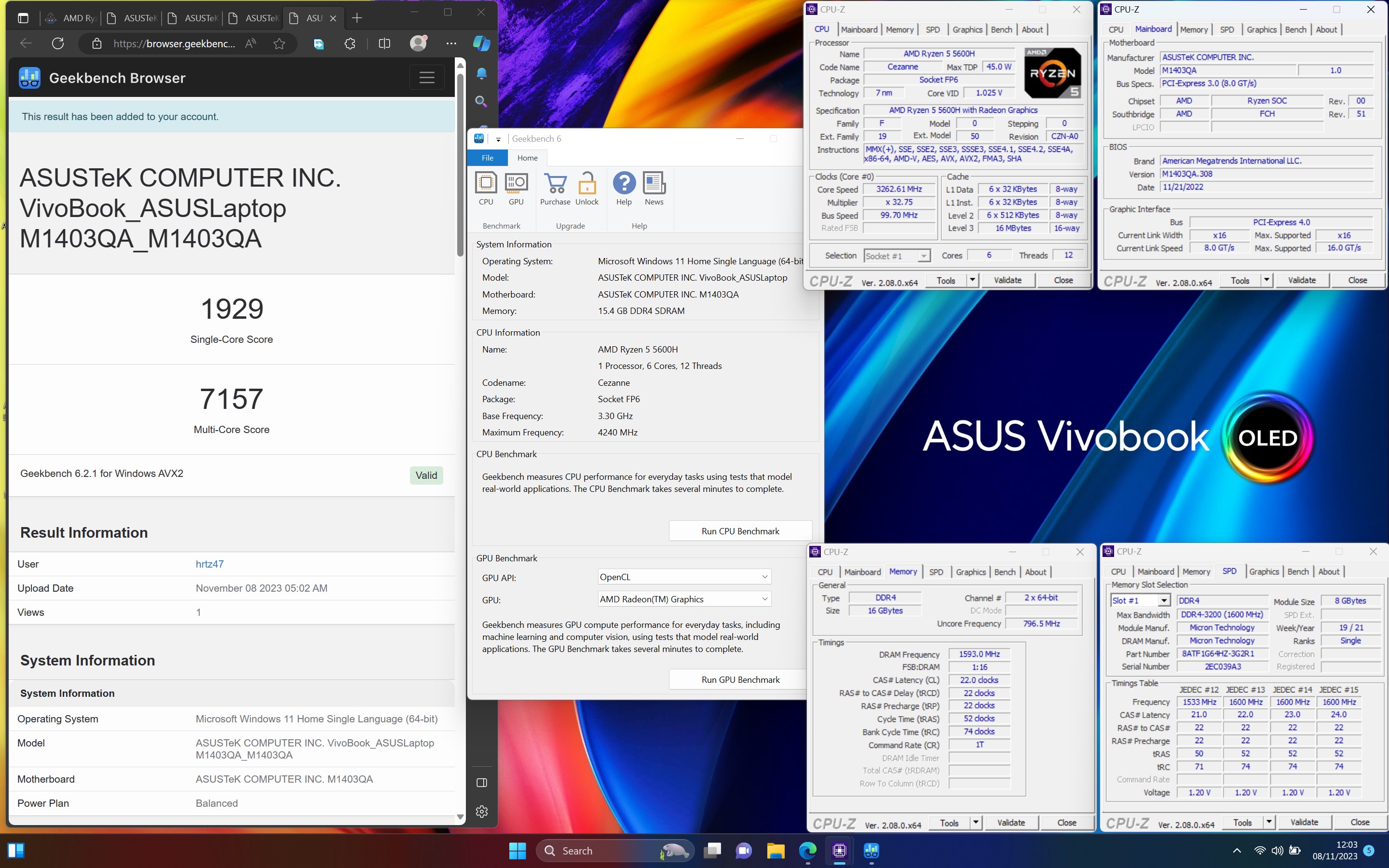Open the Geekbench Browser logo link
Screen dimensions: 1389x868
pos(102,78)
